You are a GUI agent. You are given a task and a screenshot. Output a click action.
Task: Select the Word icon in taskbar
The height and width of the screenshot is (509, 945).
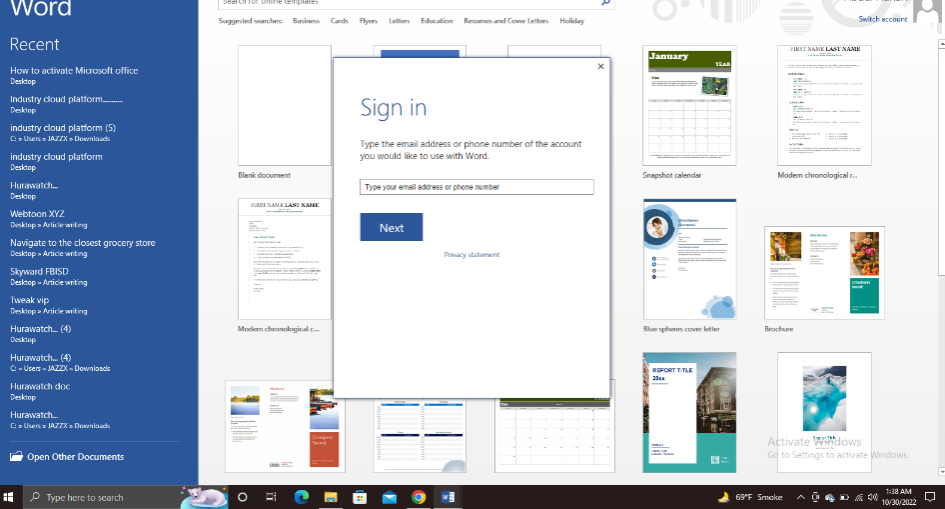pyautogui.click(x=448, y=497)
